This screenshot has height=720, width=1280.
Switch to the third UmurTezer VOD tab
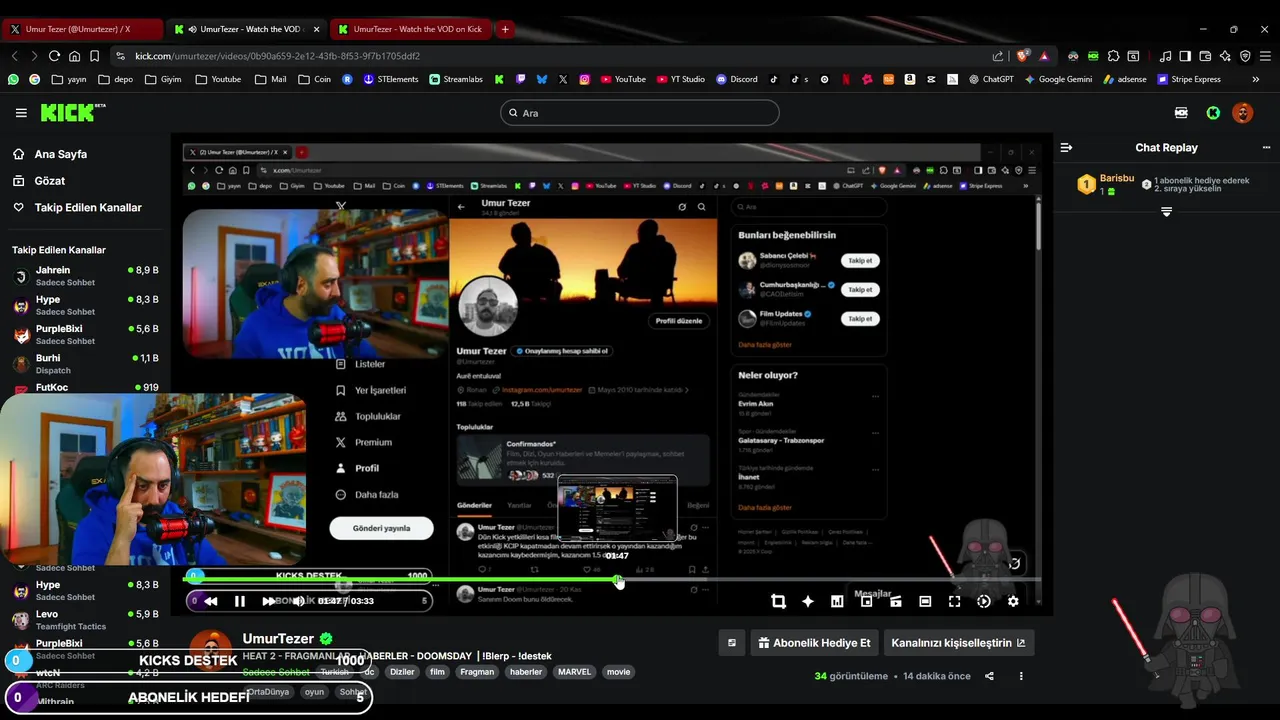[409, 29]
